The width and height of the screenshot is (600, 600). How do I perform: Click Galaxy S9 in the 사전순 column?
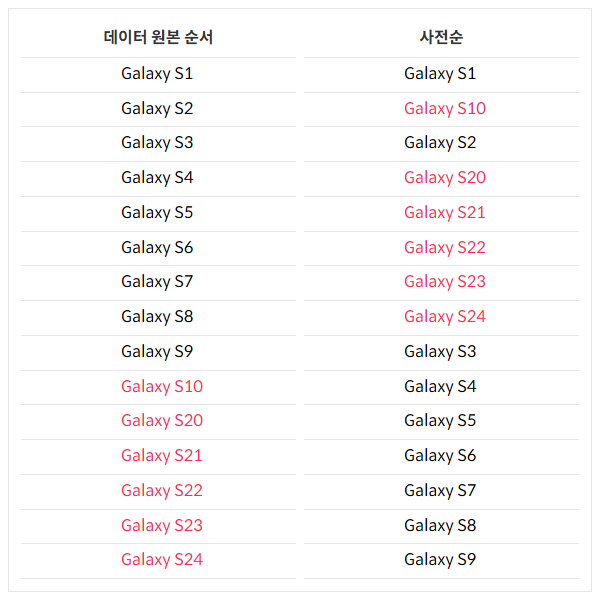coord(440,559)
